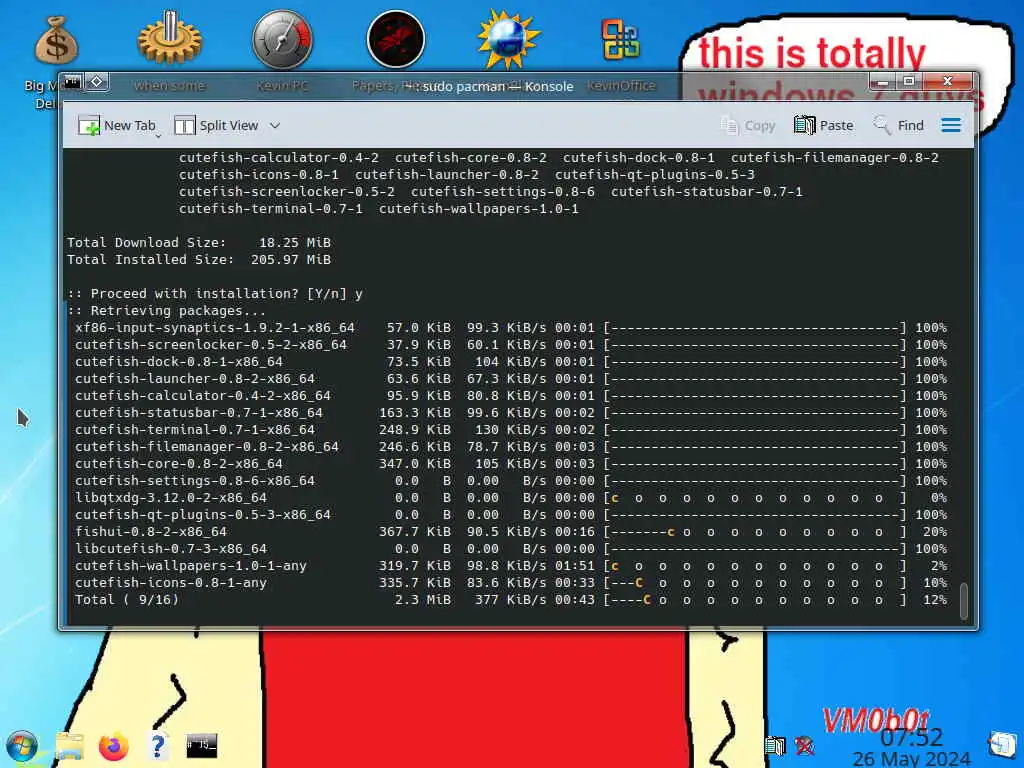Click the cutefish-screenlocker-0.5-2-x86_64 row
Screen dimensions: 1024x768
coord(511,345)
